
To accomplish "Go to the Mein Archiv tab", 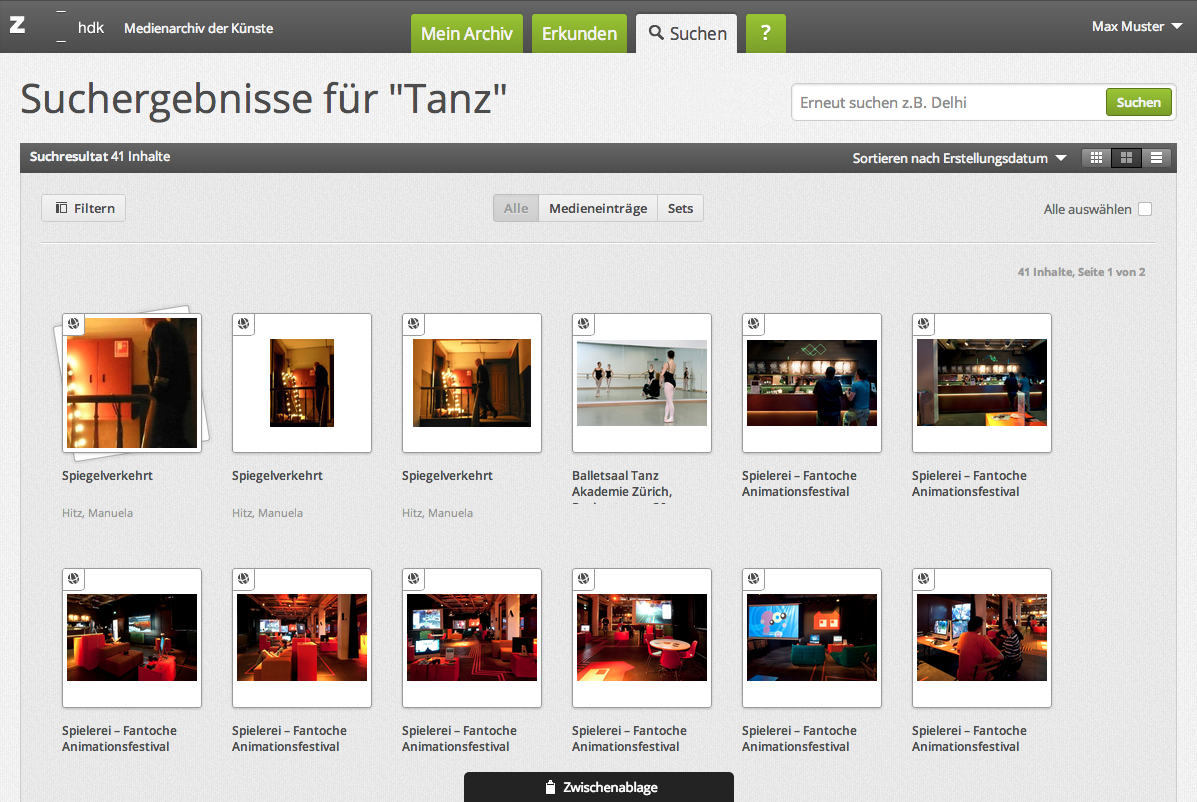I will (x=466, y=33).
